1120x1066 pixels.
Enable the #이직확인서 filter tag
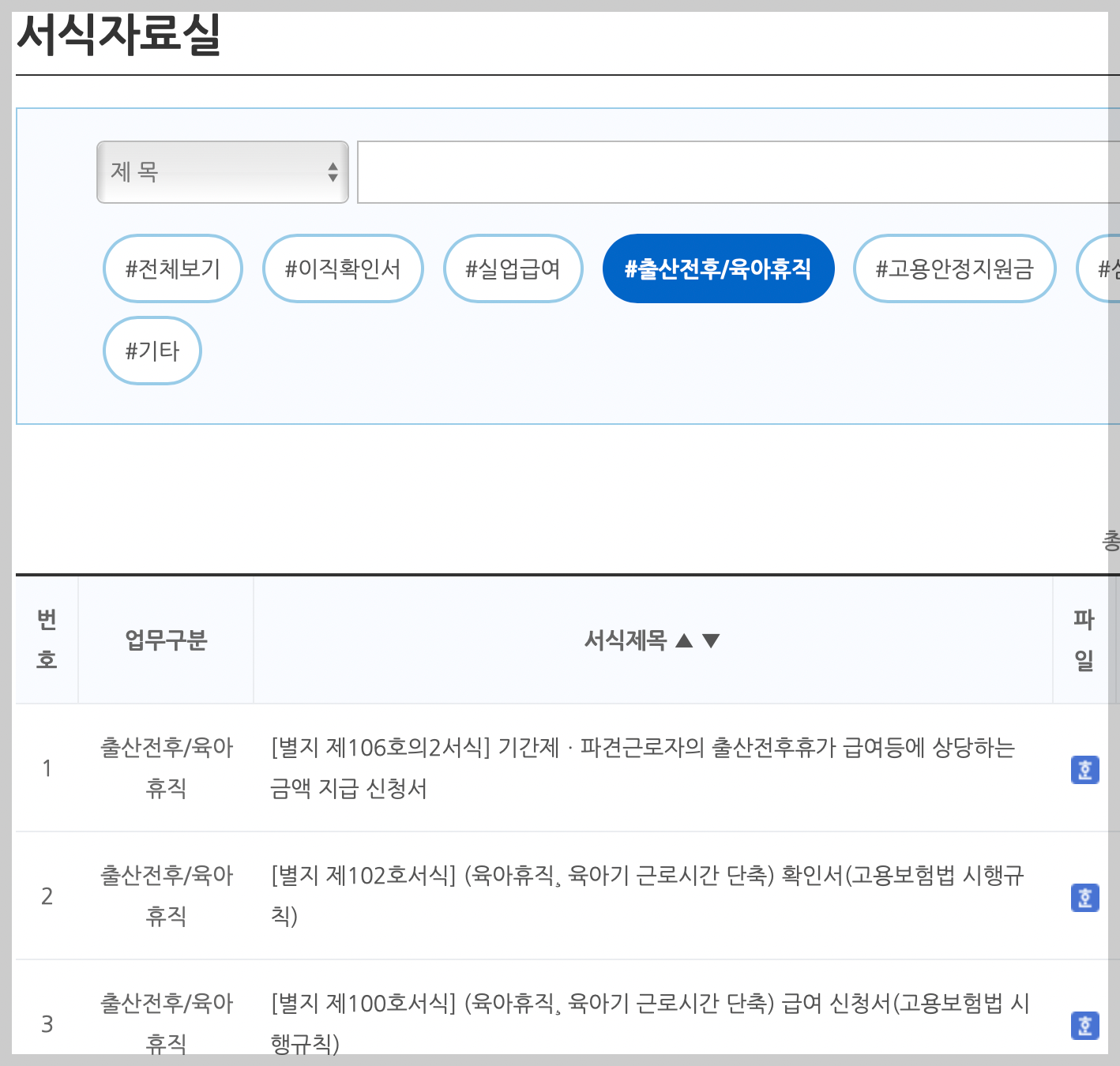click(342, 268)
